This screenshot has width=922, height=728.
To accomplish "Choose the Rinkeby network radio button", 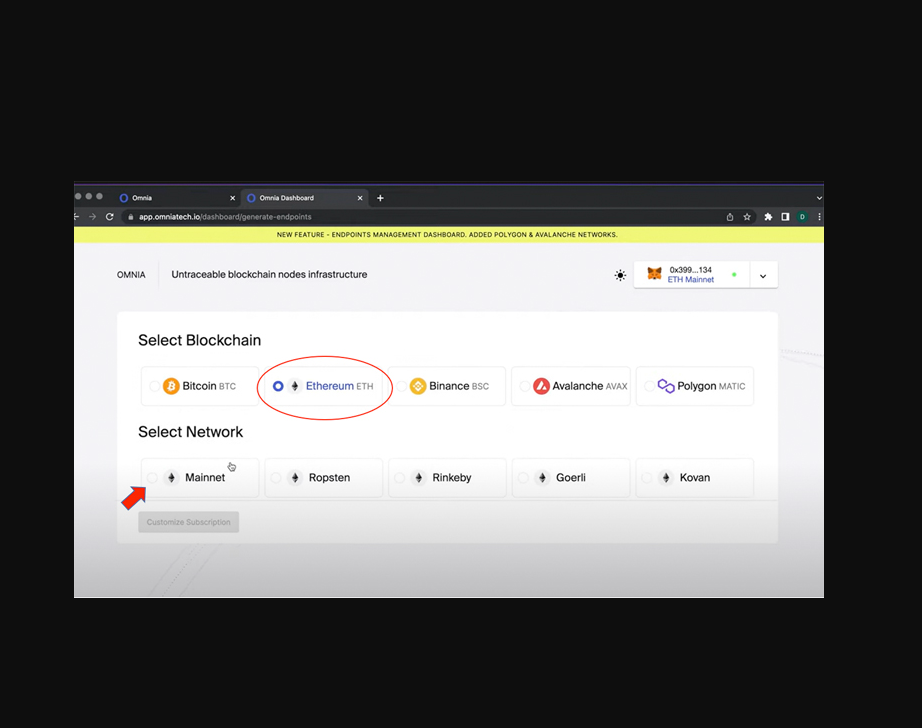I will [400, 477].
